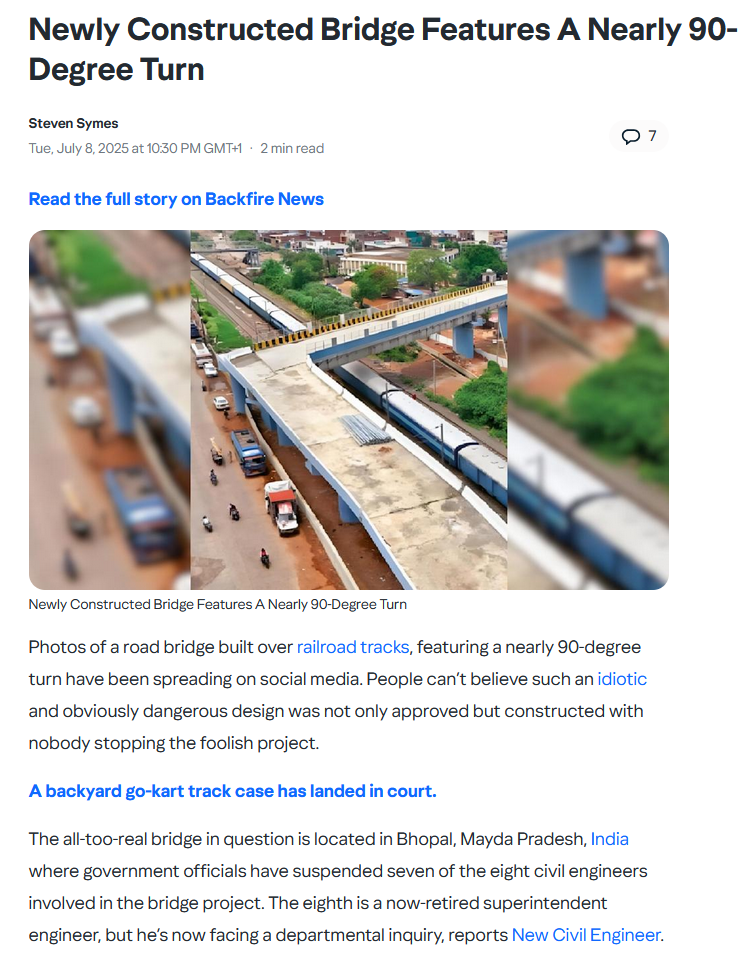Open the idiotic hyperlink in the paragraph
The height and width of the screenshot is (963, 753).
click(622, 679)
